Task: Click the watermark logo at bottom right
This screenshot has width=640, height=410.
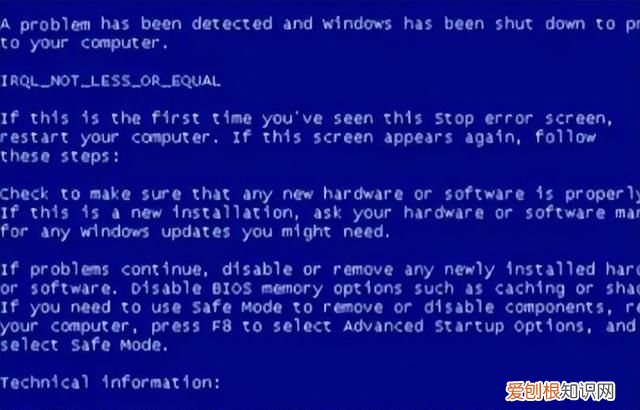Action: [560, 391]
